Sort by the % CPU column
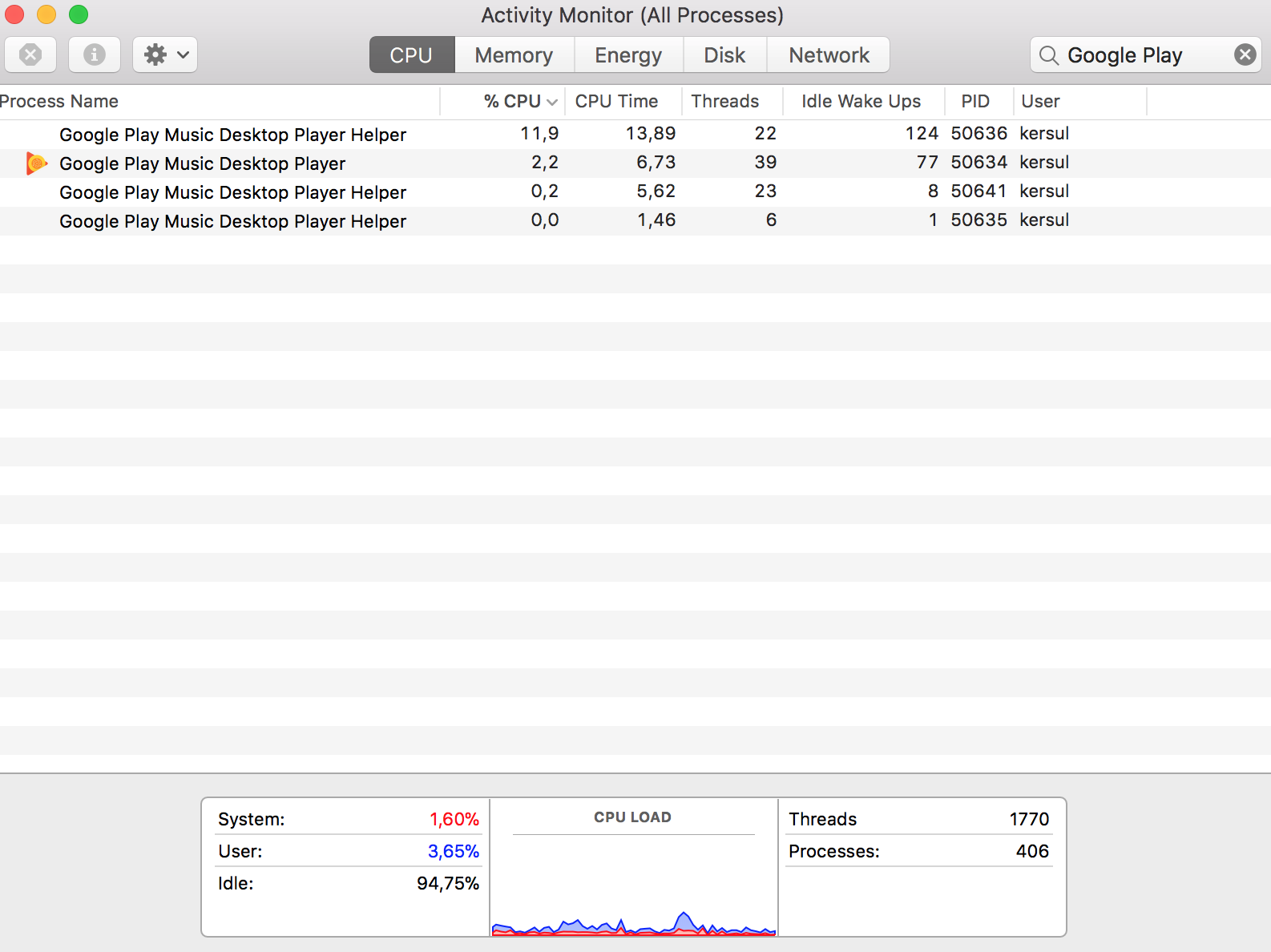Image resolution: width=1271 pixels, height=952 pixels. (x=502, y=101)
